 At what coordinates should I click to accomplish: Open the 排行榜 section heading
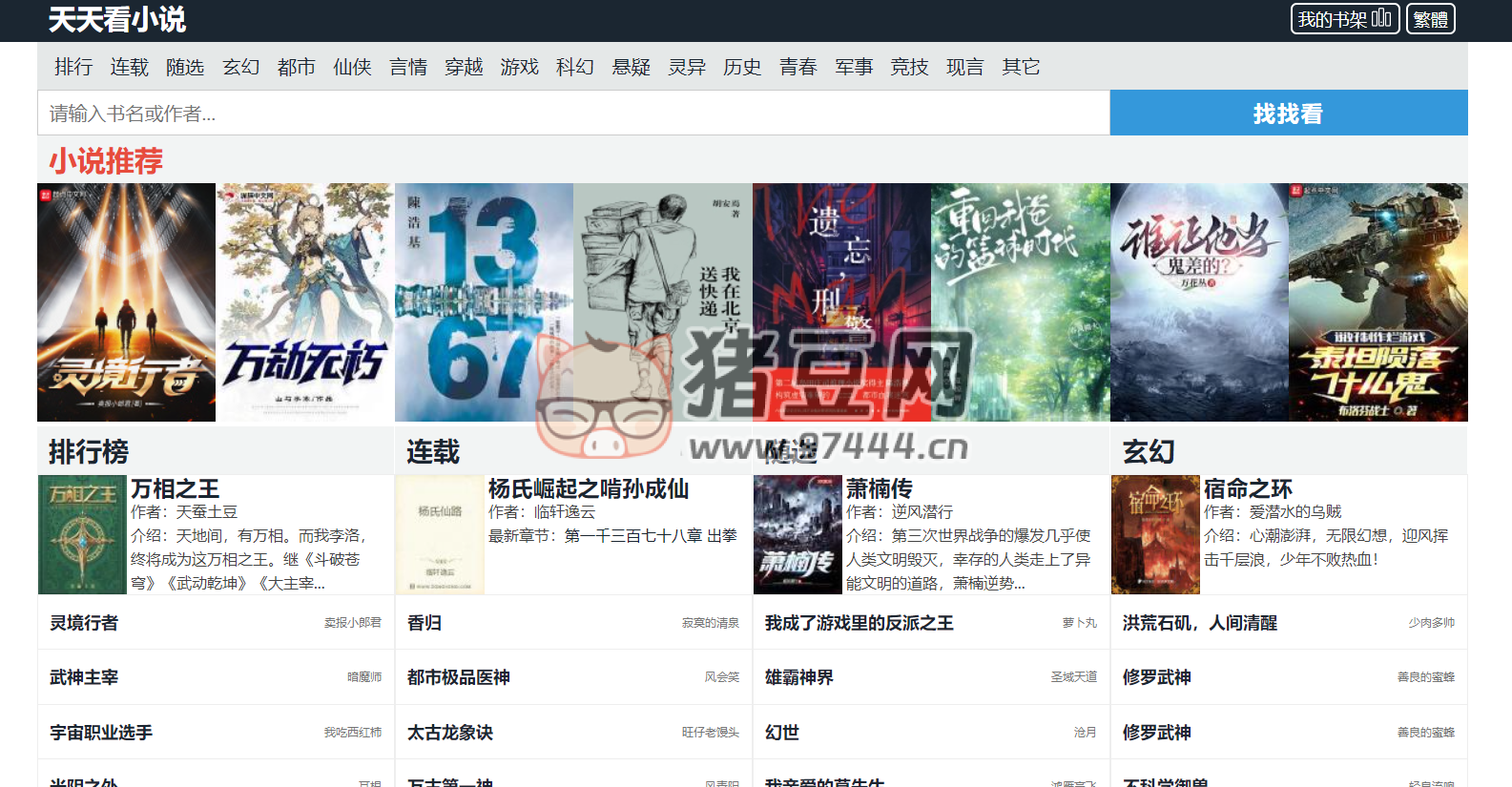[x=89, y=452]
